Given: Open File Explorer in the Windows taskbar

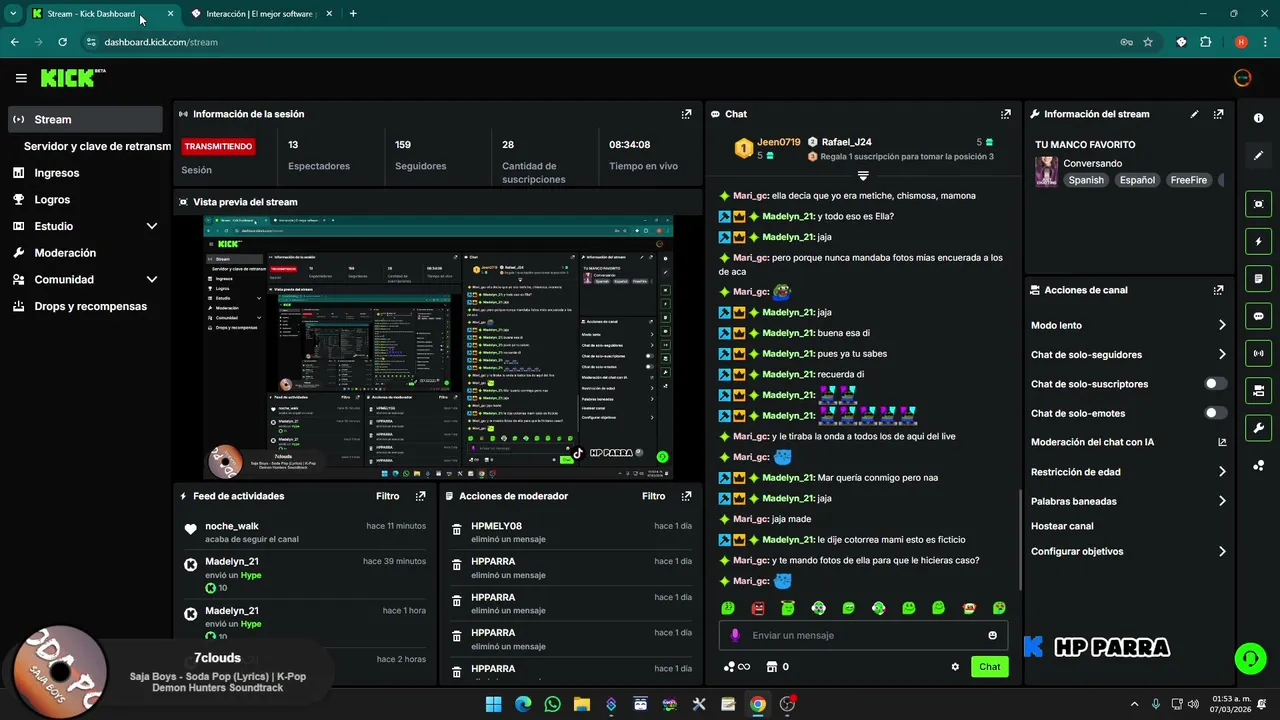Looking at the screenshot, I should point(581,704).
